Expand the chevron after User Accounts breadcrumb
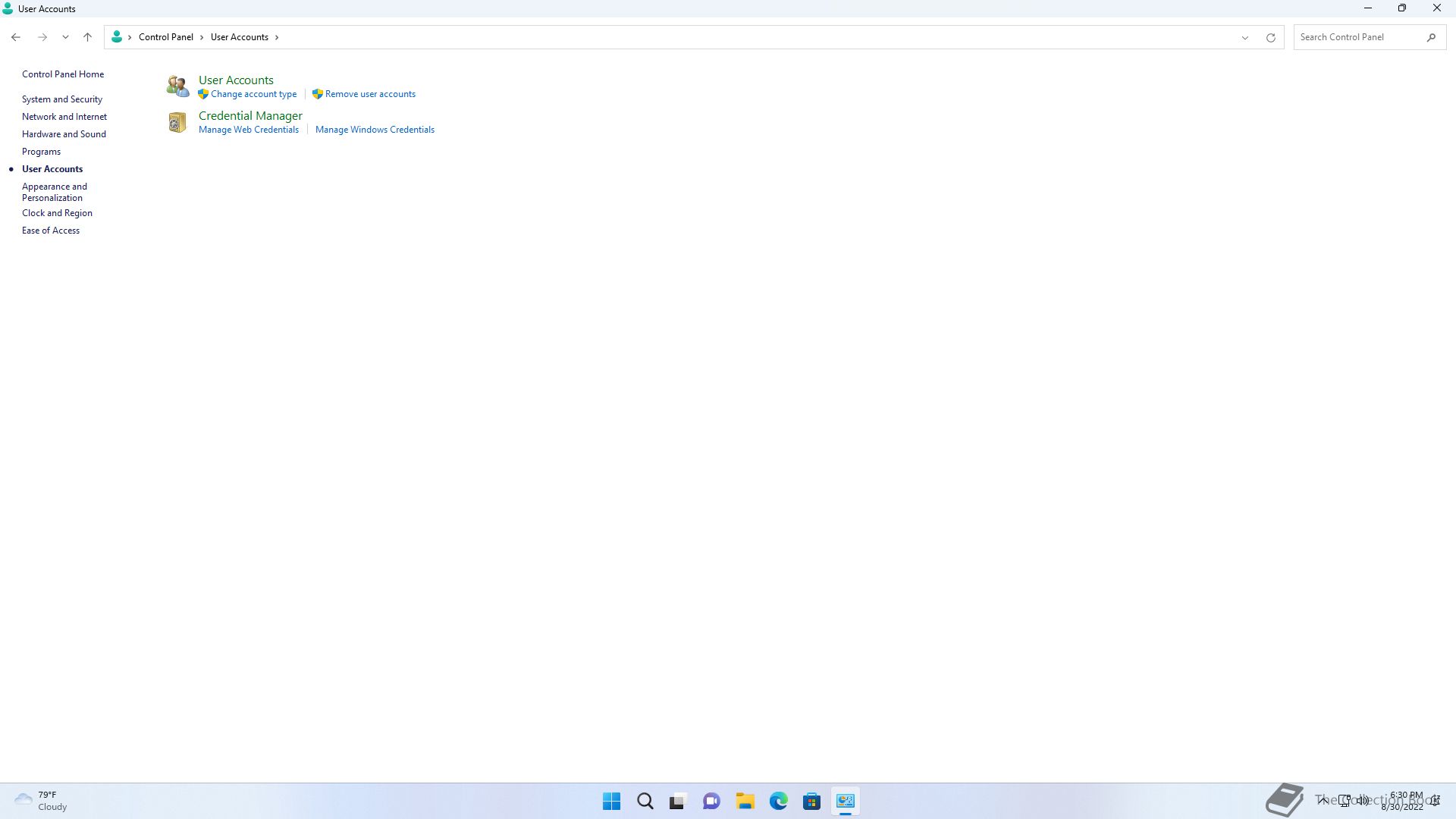This screenshot has height=819, width=1456. [x=277, y=37]
